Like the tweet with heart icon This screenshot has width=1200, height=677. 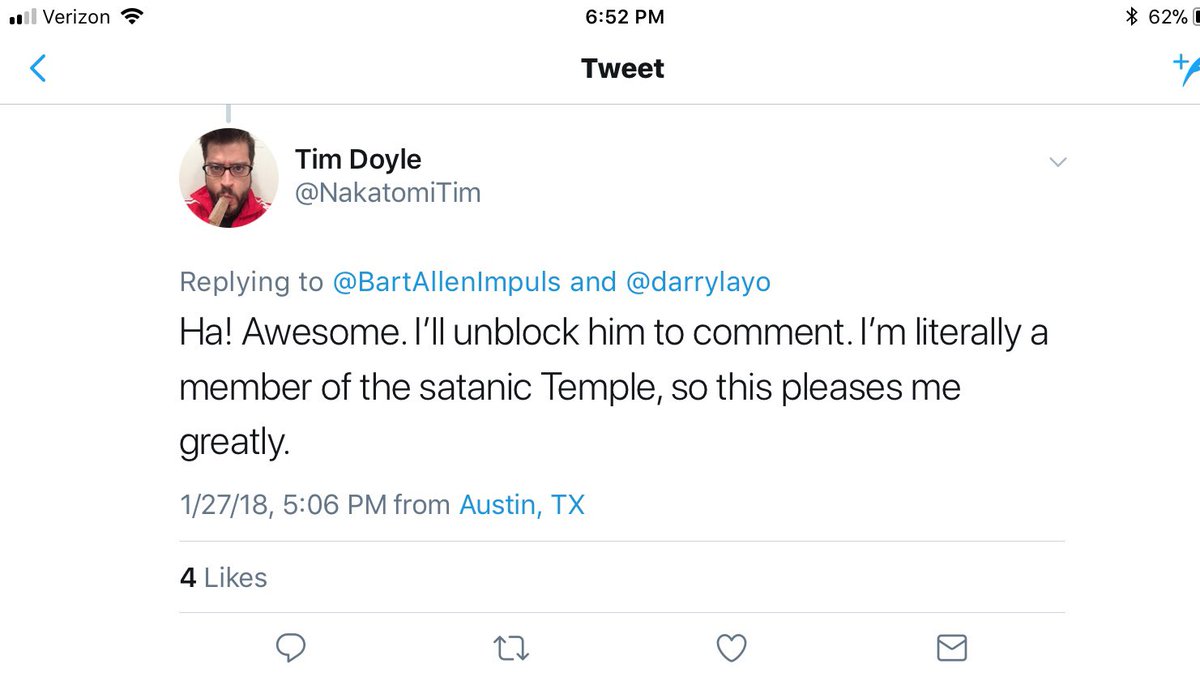[733, 648]
